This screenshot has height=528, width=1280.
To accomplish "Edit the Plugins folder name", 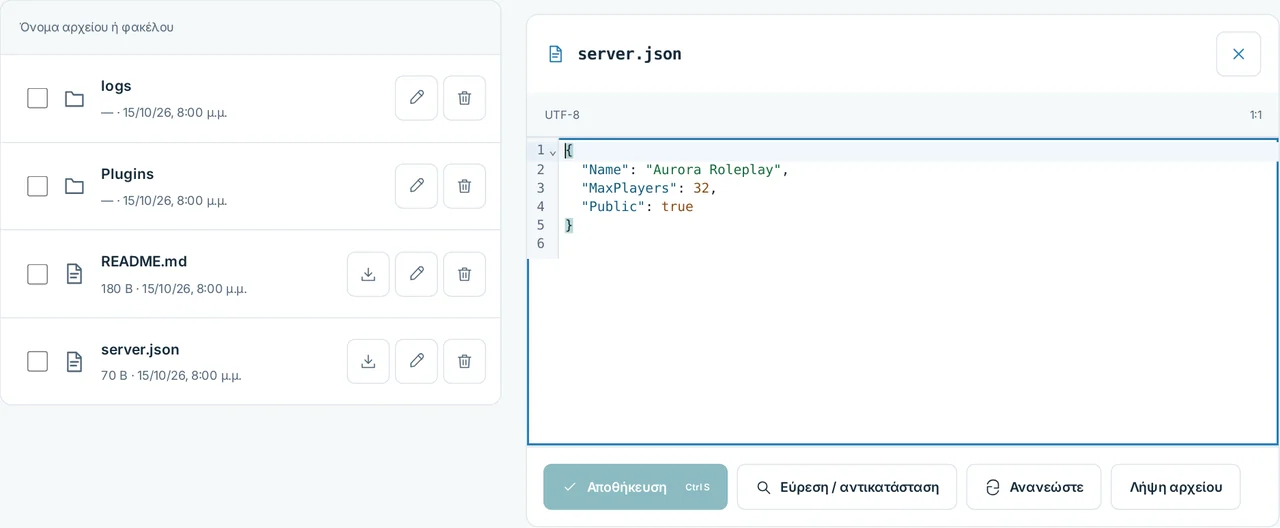I will [416, 186].
